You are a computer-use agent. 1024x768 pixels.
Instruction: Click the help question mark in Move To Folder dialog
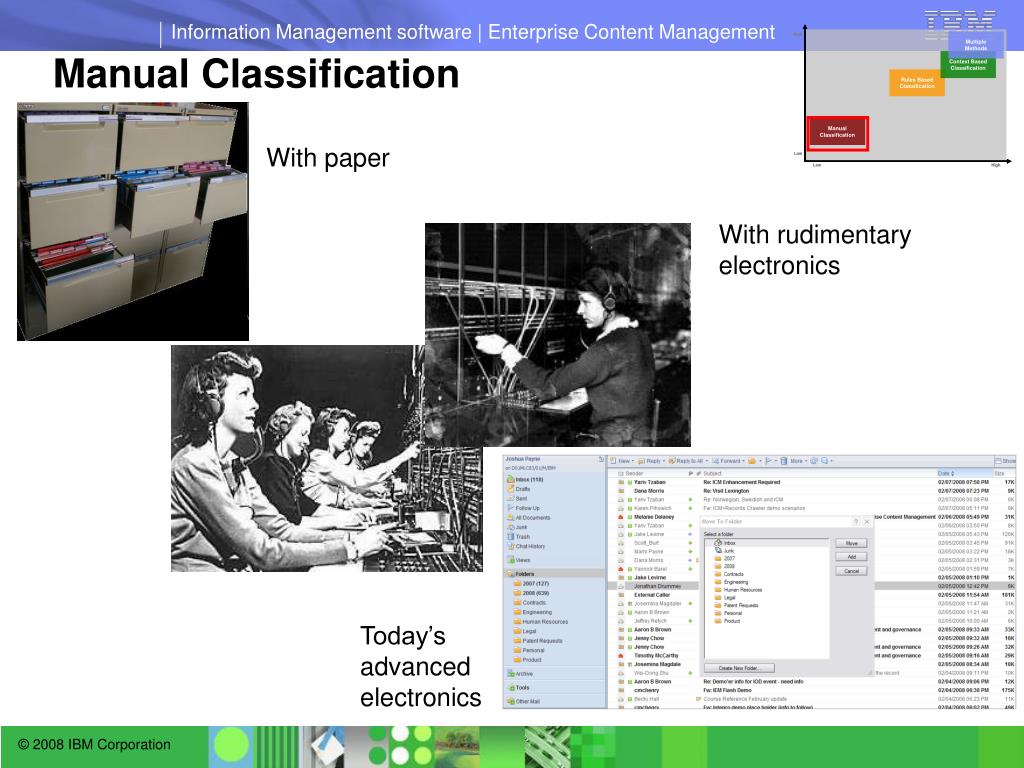coord(856,522)
